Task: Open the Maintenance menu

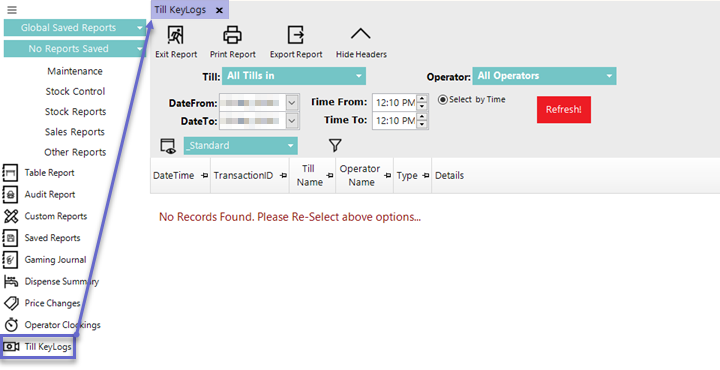Action: pyautogui.click(x=75, y=71)
